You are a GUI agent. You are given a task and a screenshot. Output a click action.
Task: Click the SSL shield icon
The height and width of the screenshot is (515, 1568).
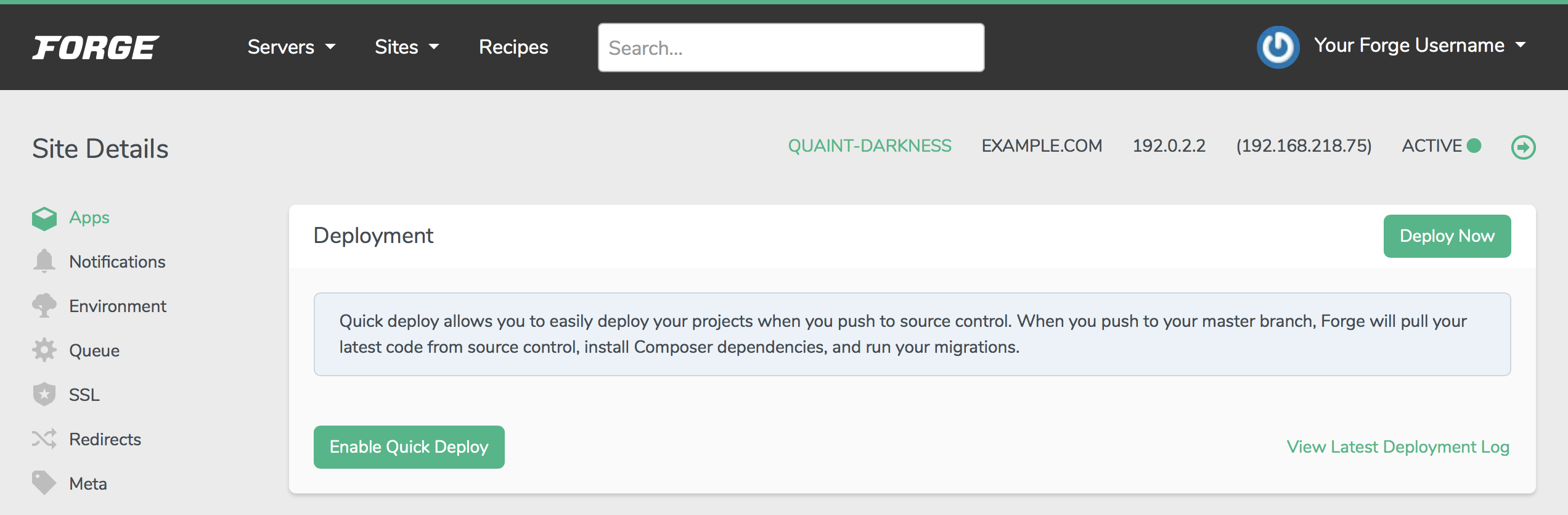tap(44, 395)
